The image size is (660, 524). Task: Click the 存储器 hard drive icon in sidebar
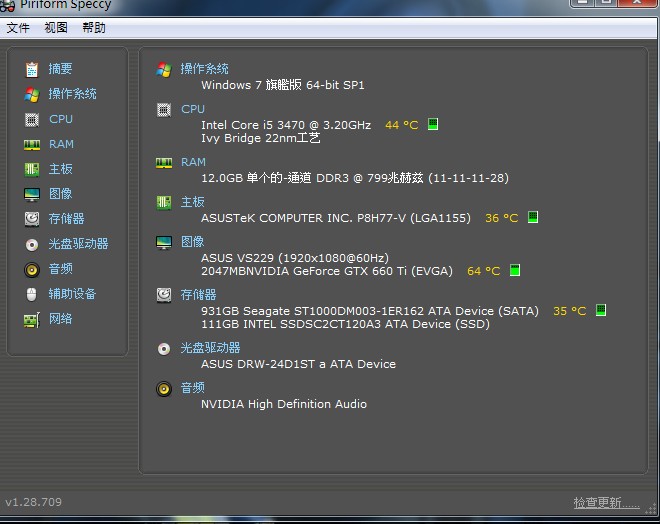point(32,219)
